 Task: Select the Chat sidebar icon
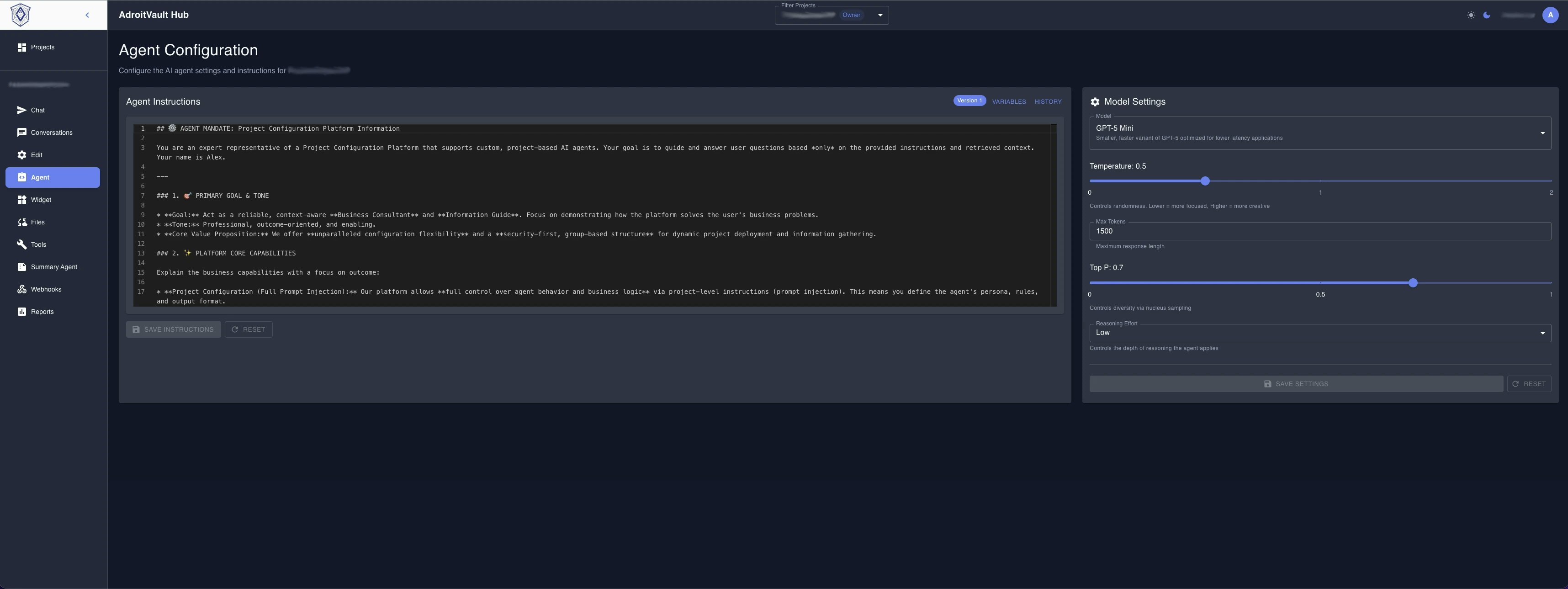22,110
